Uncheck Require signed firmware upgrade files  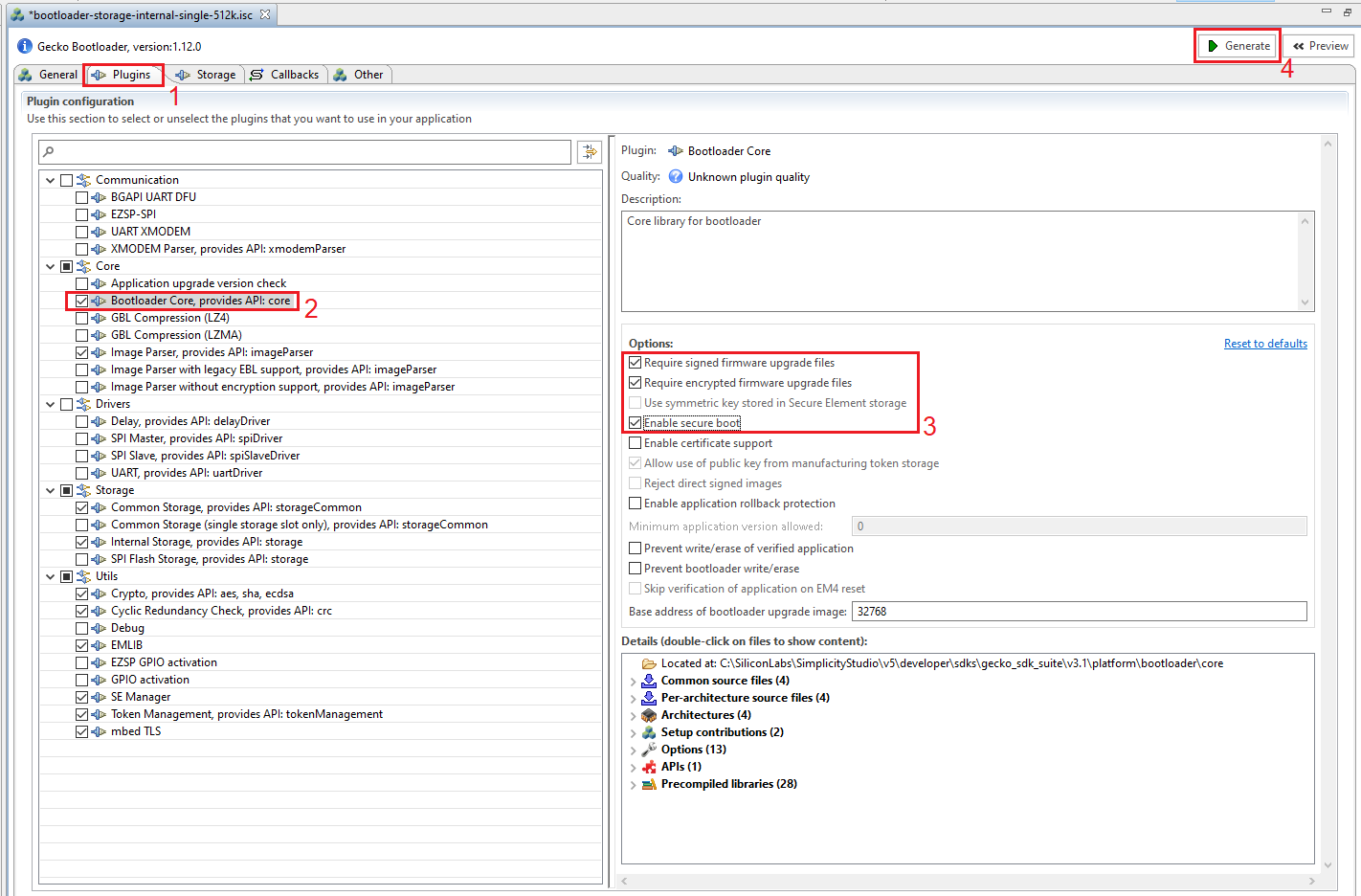[x=635, y=362]
